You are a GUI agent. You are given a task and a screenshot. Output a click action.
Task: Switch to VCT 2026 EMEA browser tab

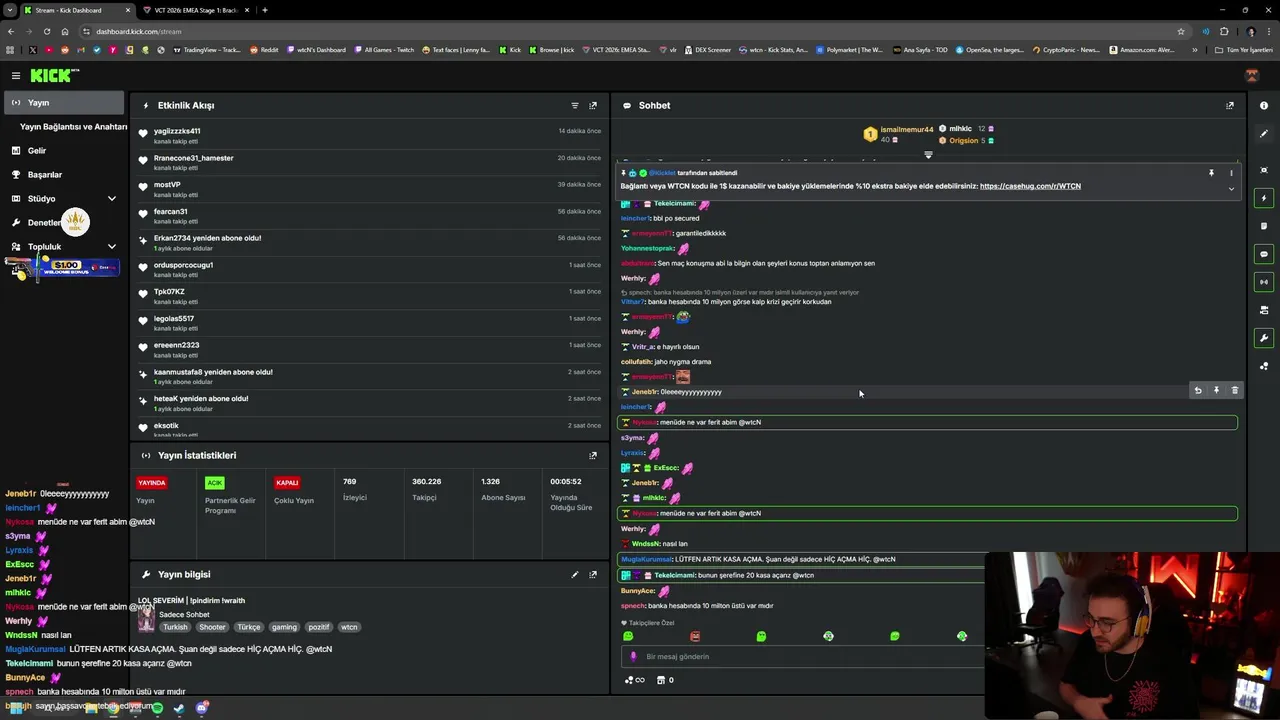pyautogui.click(x=195, y=10)
